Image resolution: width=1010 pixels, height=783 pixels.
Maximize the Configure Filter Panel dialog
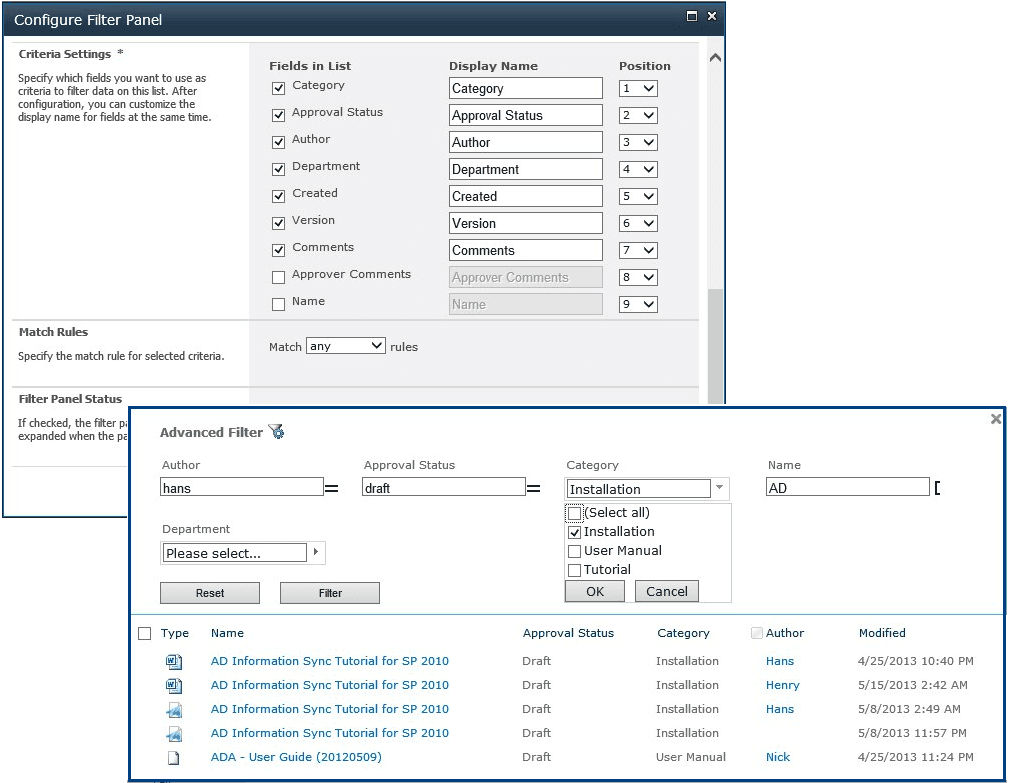click(692, 16)
